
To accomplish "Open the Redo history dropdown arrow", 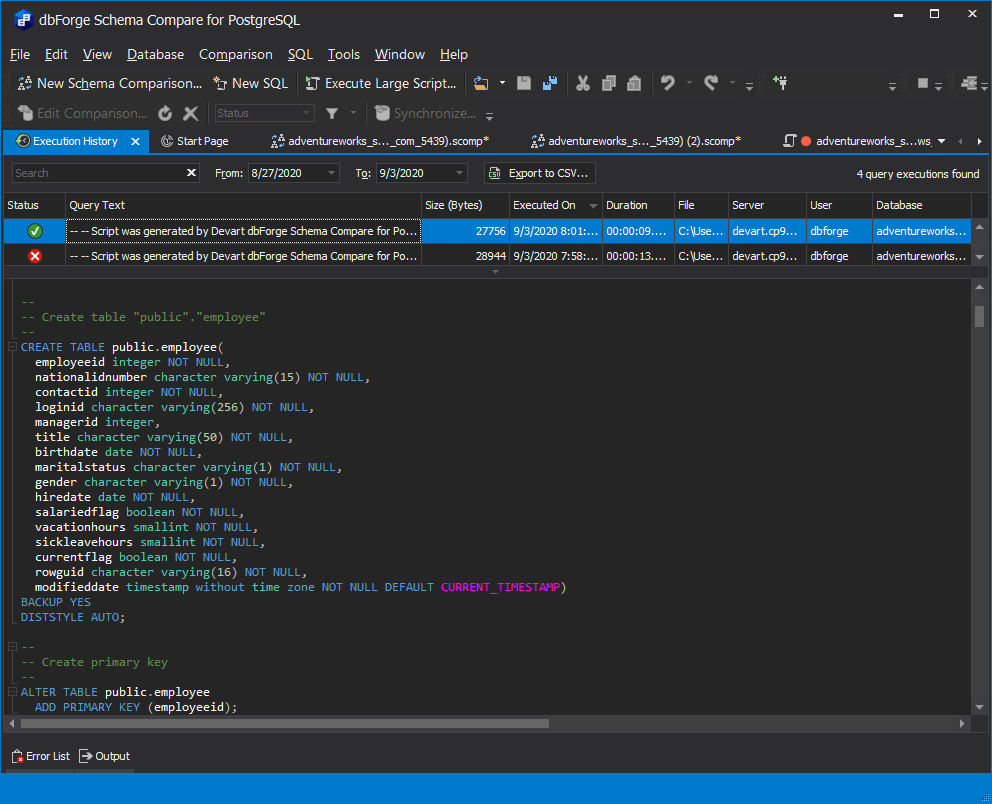I will (x=733, y=83).
